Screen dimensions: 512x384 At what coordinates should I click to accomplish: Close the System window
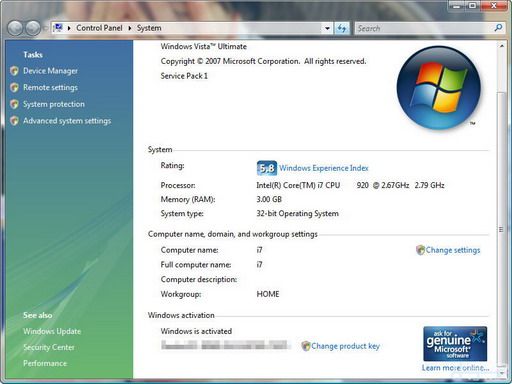(494, 5)
